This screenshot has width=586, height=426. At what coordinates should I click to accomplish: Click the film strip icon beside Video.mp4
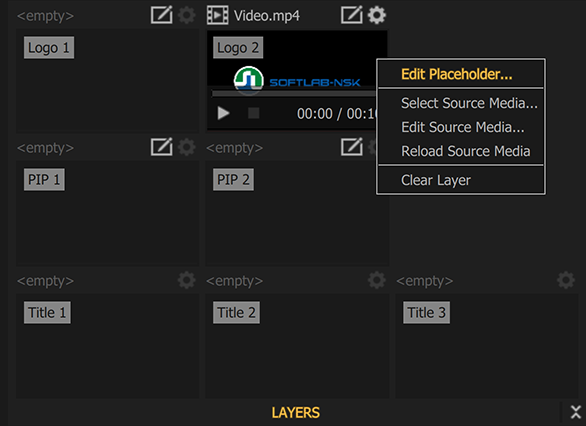click(x=218, y=15)
